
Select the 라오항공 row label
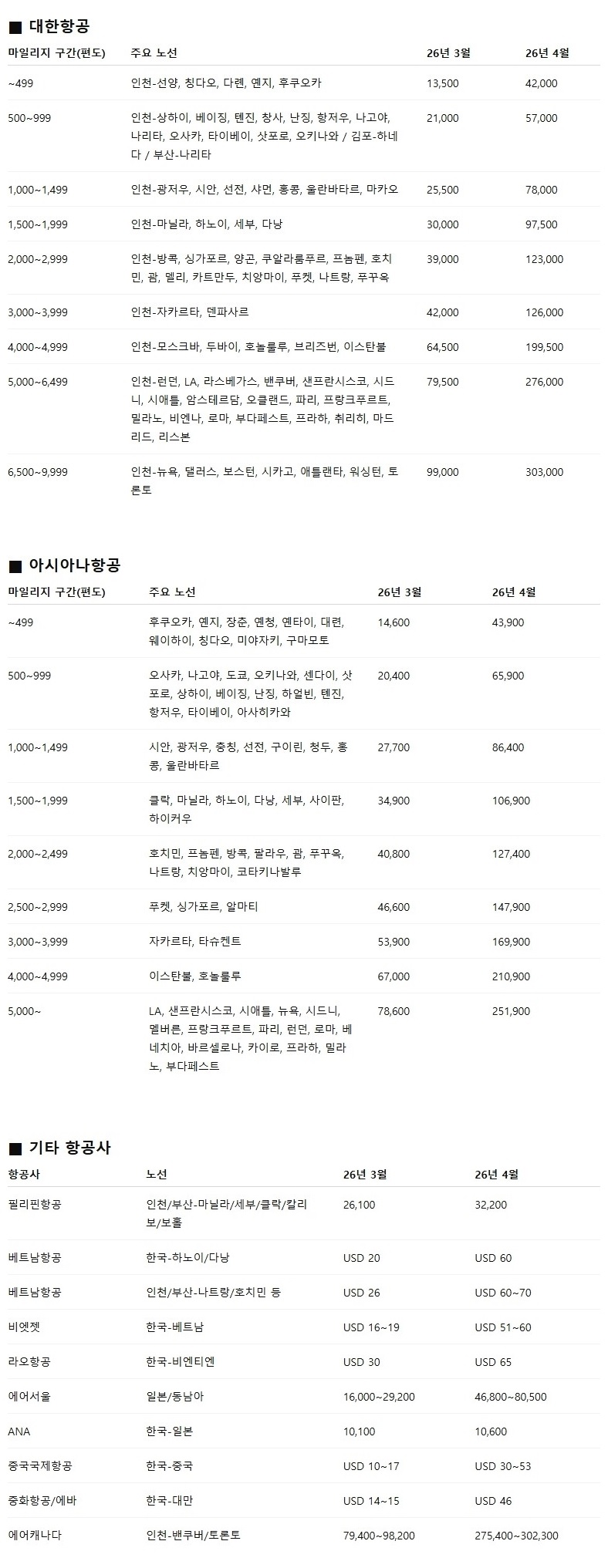29,1362
